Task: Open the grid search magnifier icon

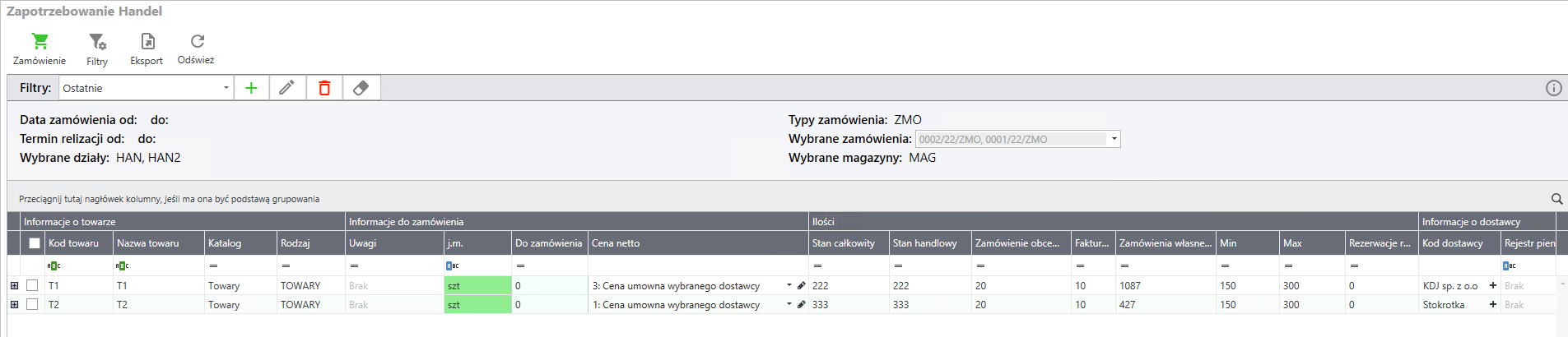Action: click(1556, 199)
